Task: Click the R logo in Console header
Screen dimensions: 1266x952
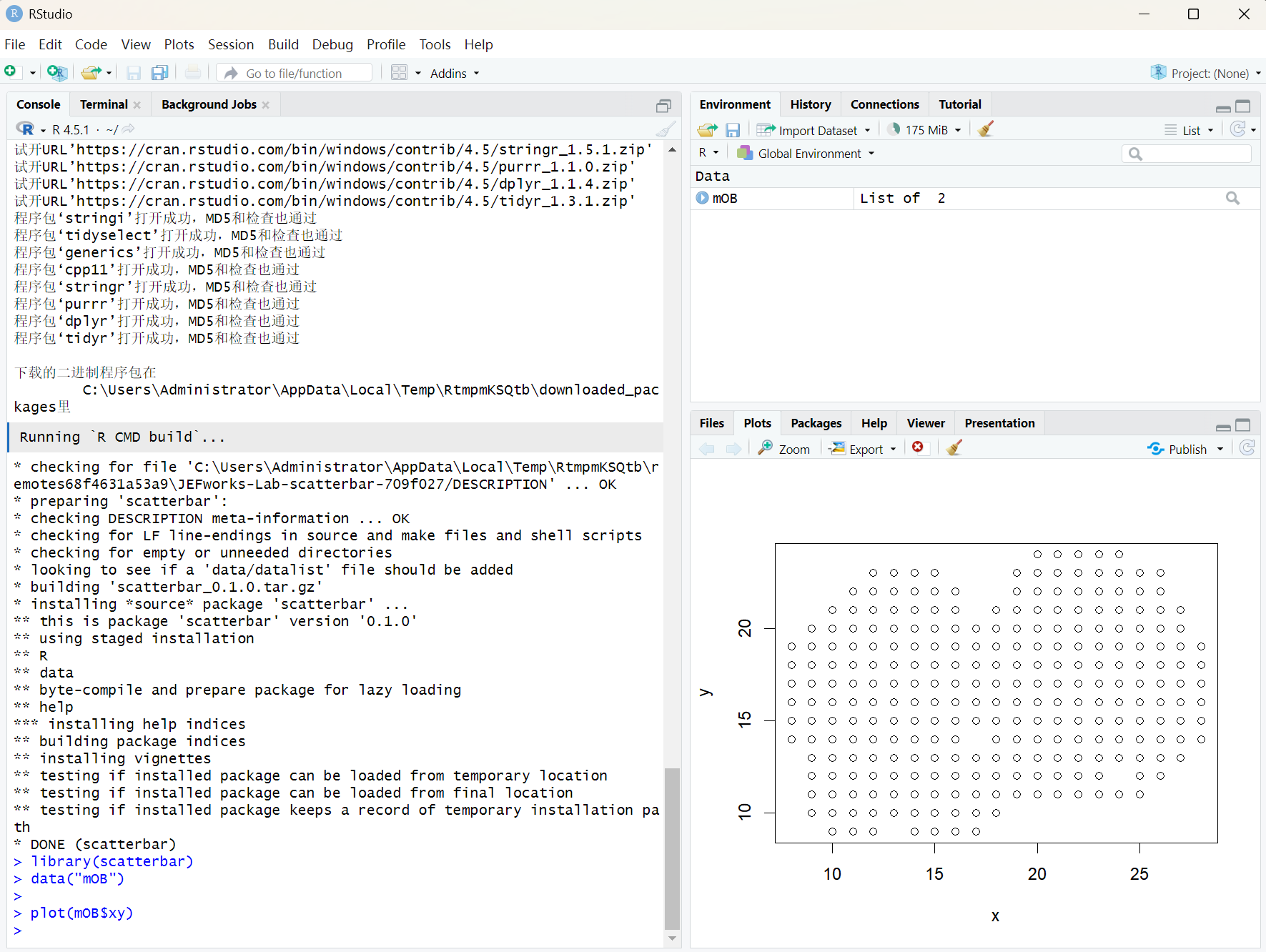Action: 25,129
